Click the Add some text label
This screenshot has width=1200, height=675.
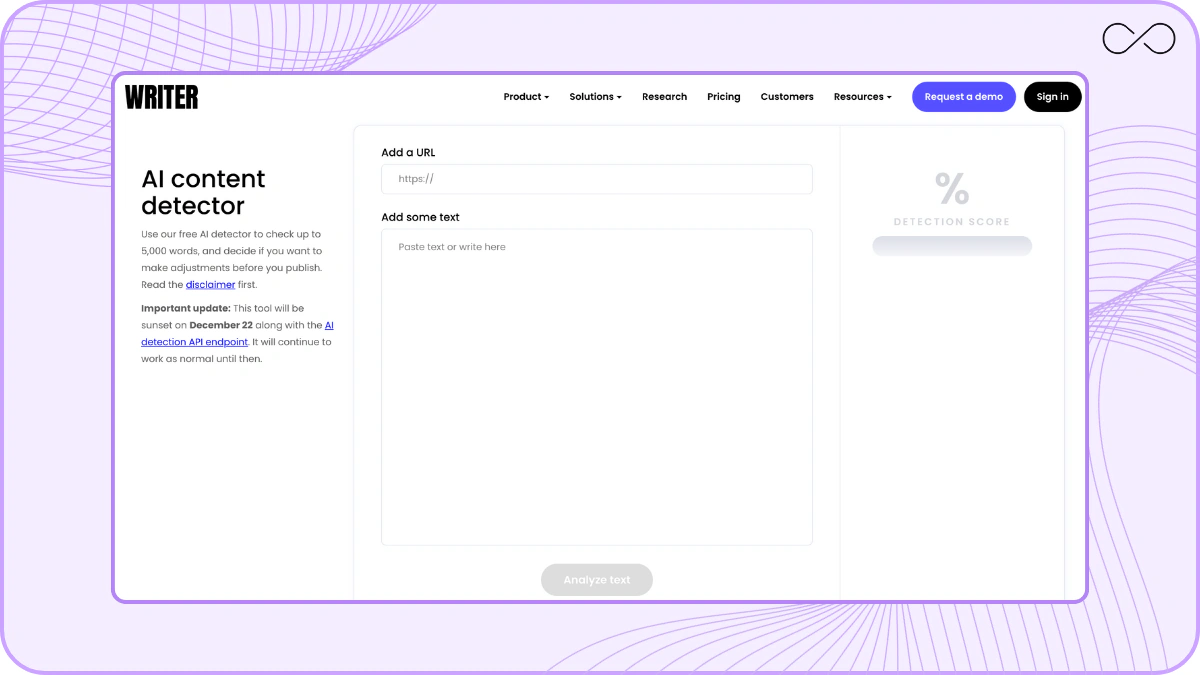420,217
